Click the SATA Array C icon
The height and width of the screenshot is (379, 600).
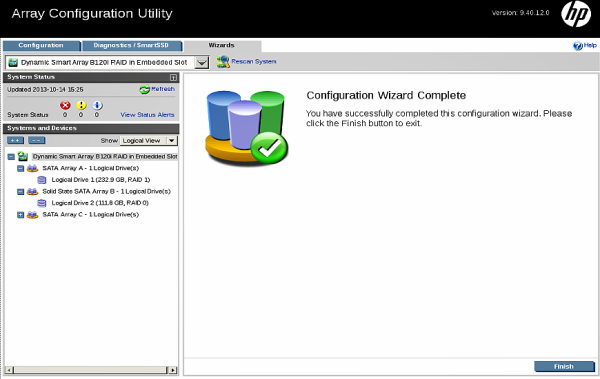point(33,215)
